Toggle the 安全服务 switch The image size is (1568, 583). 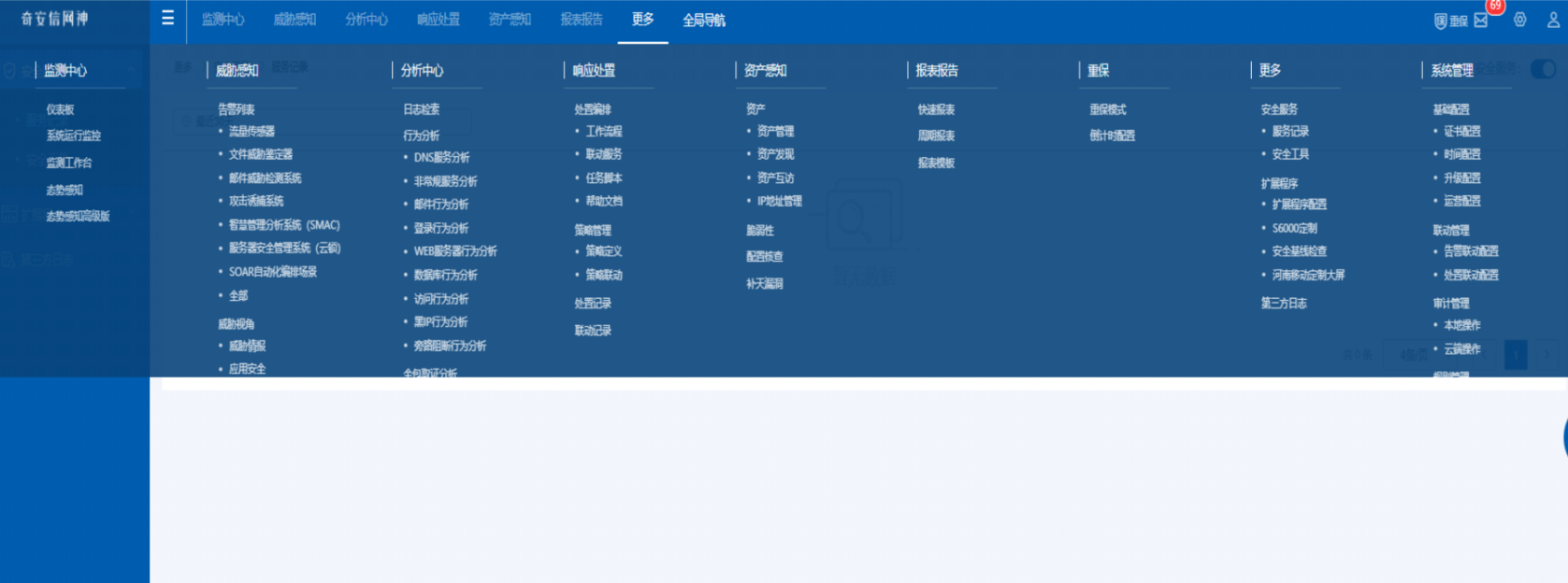pyautogui.click(x=1543, y=69)
